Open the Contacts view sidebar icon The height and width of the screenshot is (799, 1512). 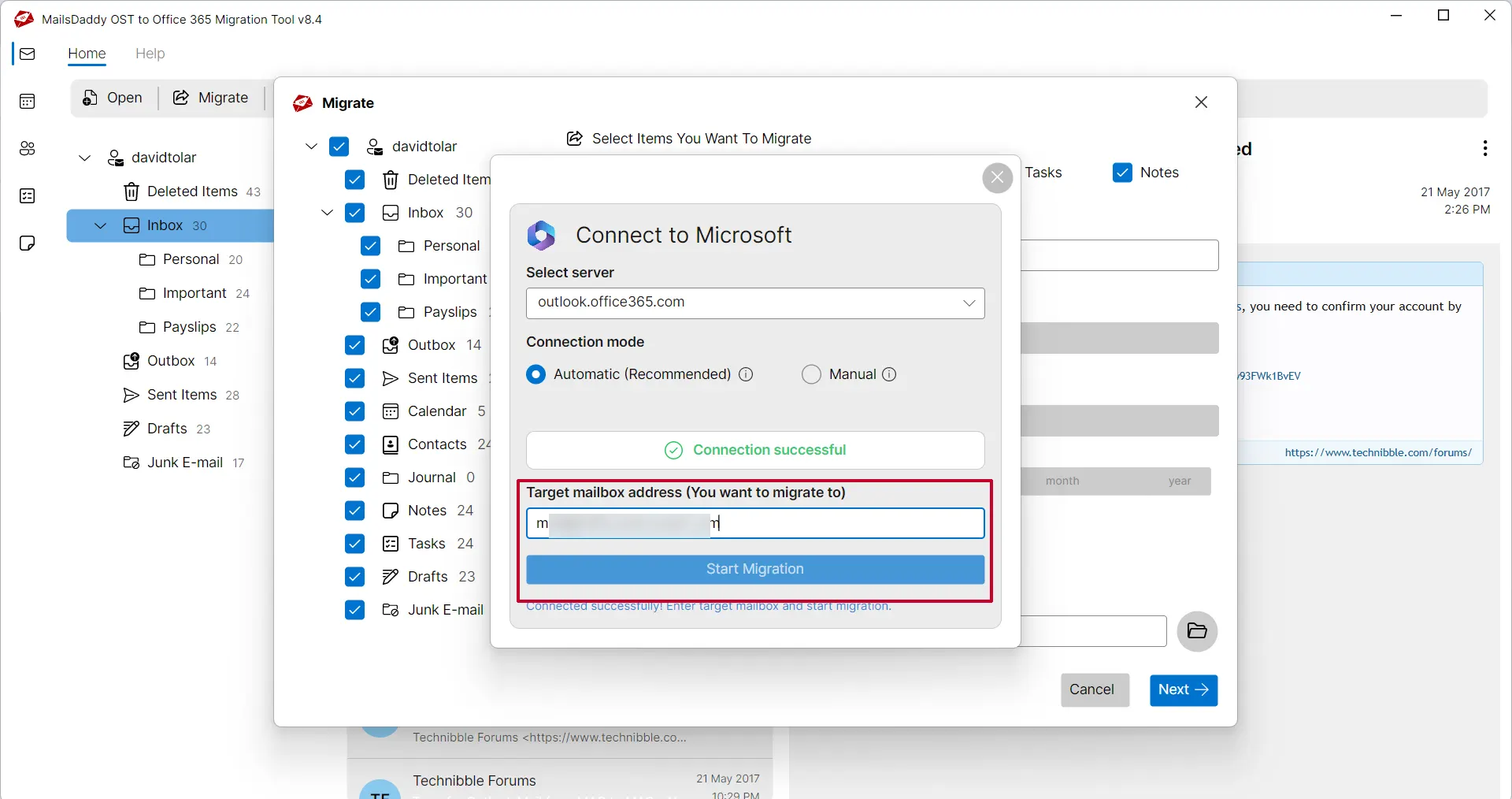point(28,148)
